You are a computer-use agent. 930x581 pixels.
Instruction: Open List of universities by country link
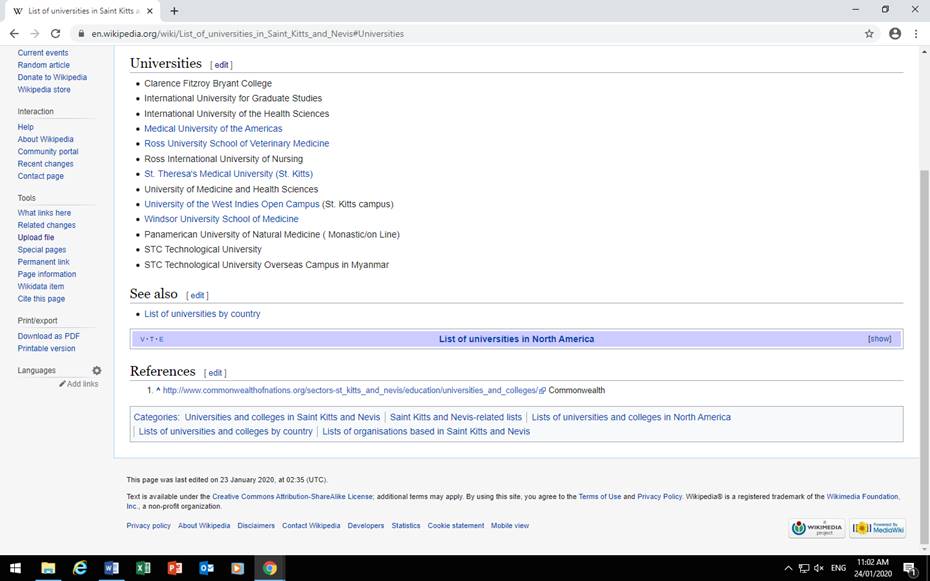click(x=202, y=314)
